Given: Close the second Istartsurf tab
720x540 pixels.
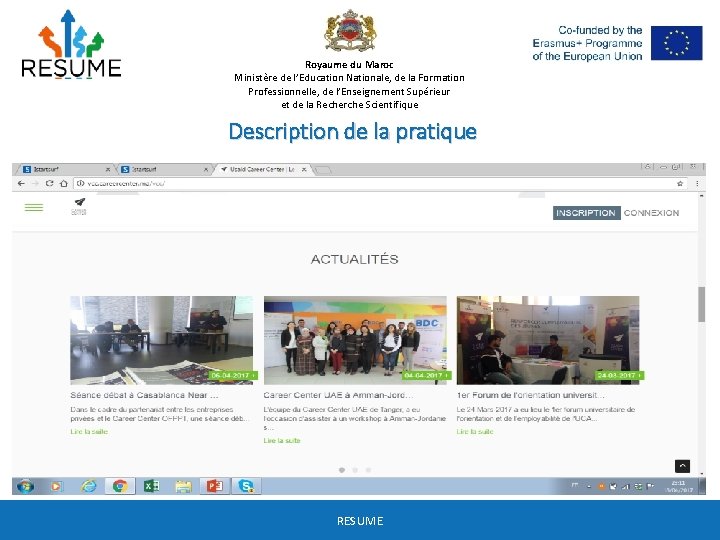Looking at the screenshot, I should click(x=206, y=169).
